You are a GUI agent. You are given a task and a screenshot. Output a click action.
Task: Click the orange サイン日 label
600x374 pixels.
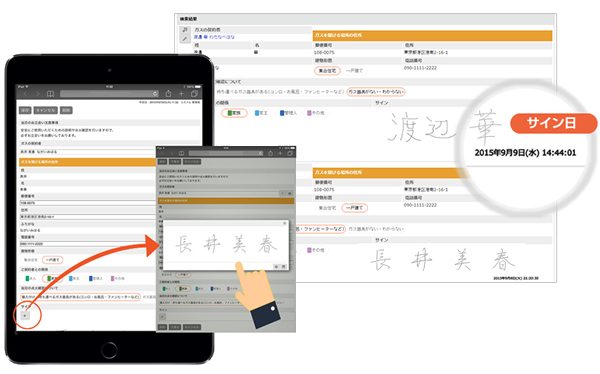pos(553,123)
